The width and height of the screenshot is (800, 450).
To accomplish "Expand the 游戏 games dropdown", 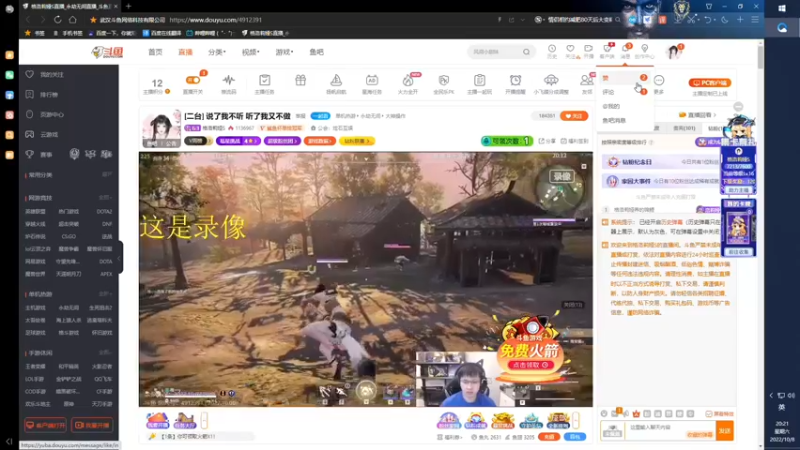I will tap(284, 52).
